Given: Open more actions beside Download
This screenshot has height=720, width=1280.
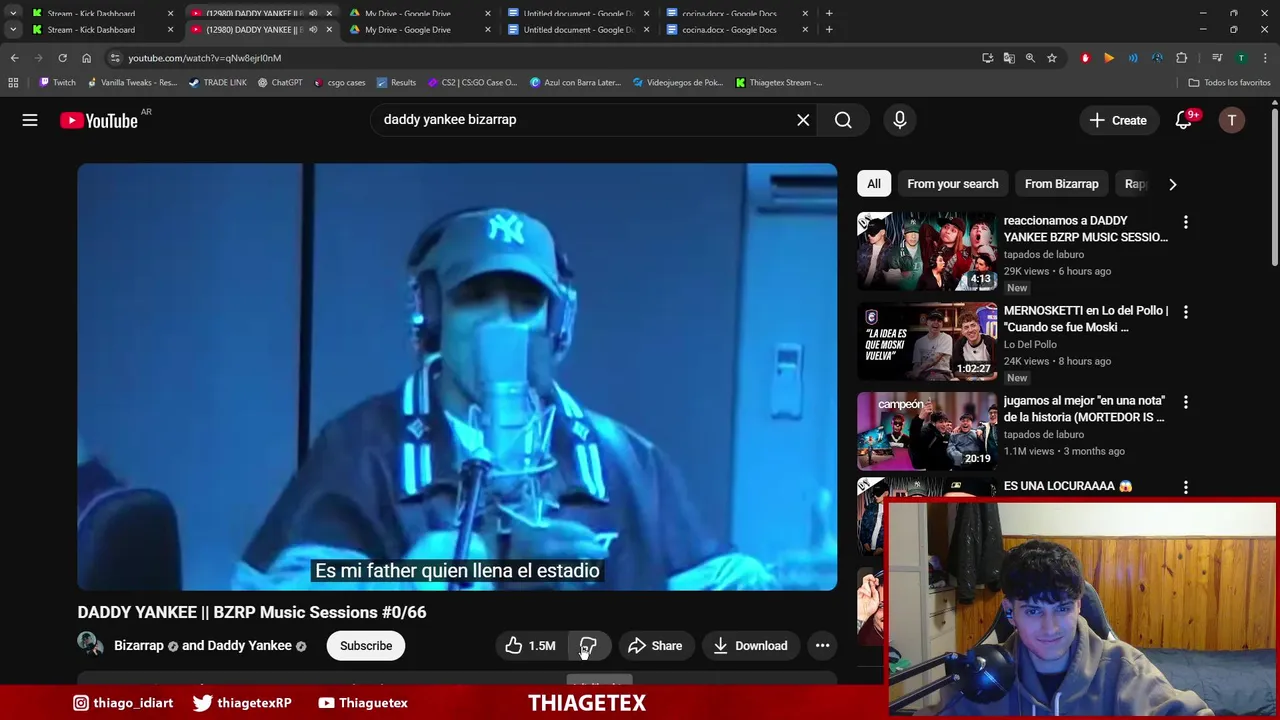Looking at the screenshot, I should pos(822,646).
